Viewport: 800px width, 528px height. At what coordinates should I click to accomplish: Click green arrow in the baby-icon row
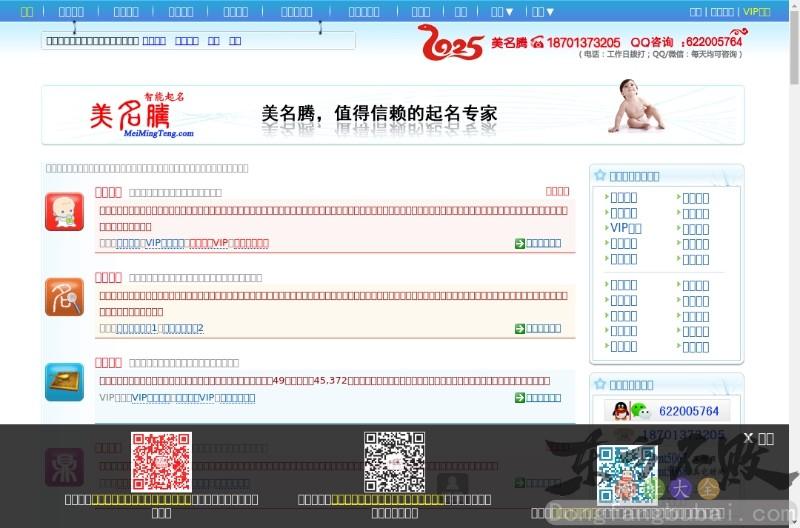pos(520,243)
